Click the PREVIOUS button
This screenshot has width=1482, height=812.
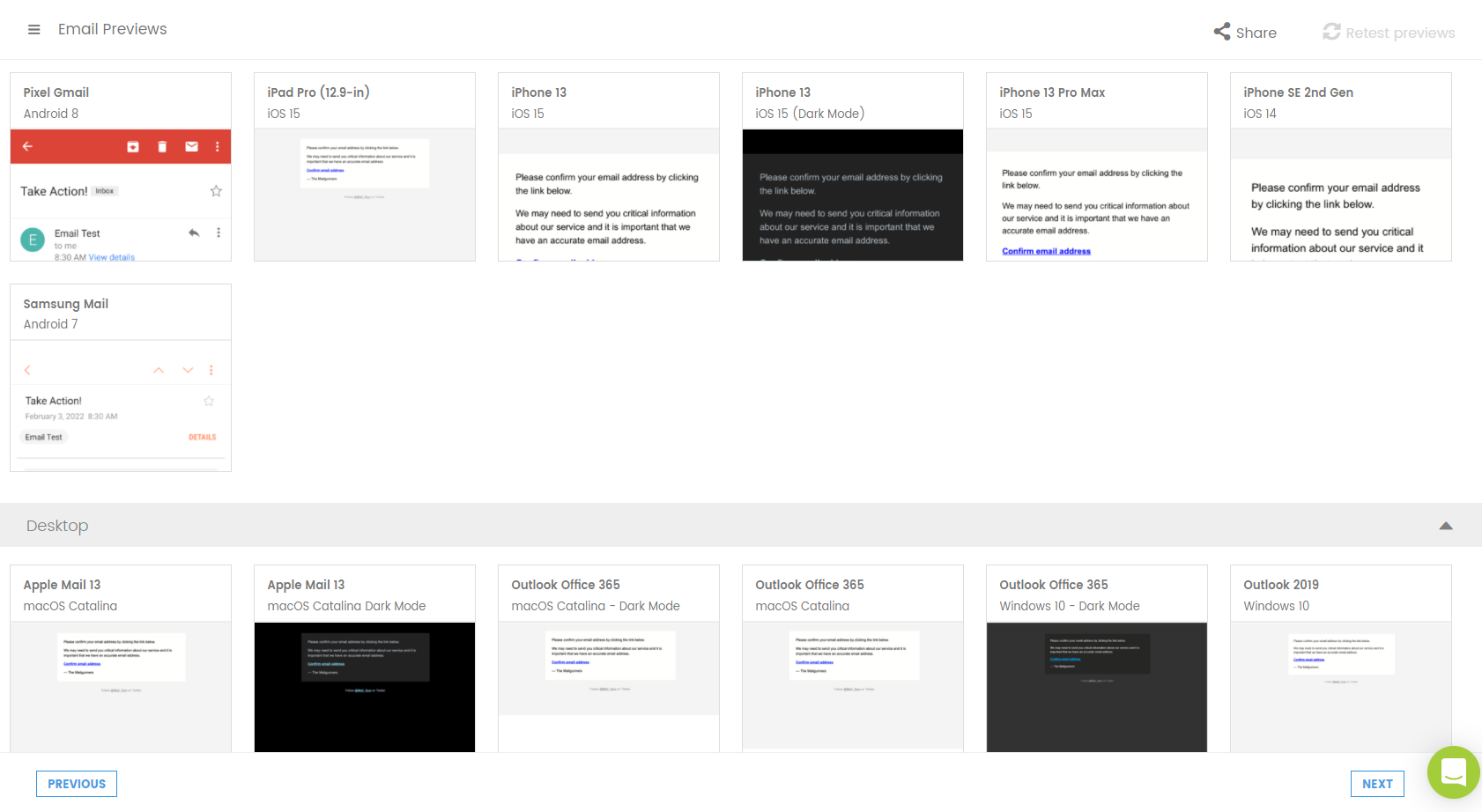pyautogui.click(x=77, y=784)
